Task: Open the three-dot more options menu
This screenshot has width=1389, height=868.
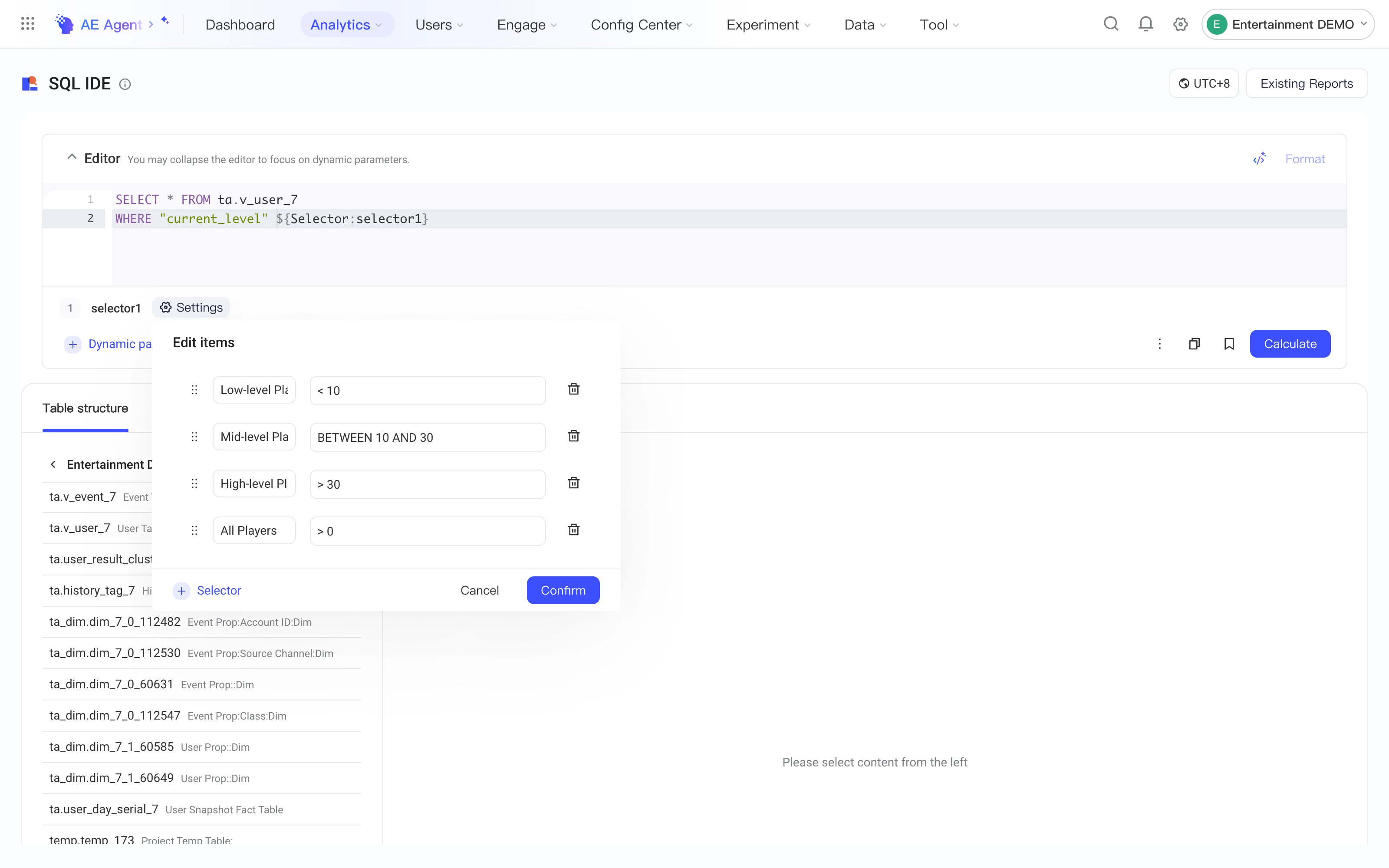Action: (x=1159, y=344)
